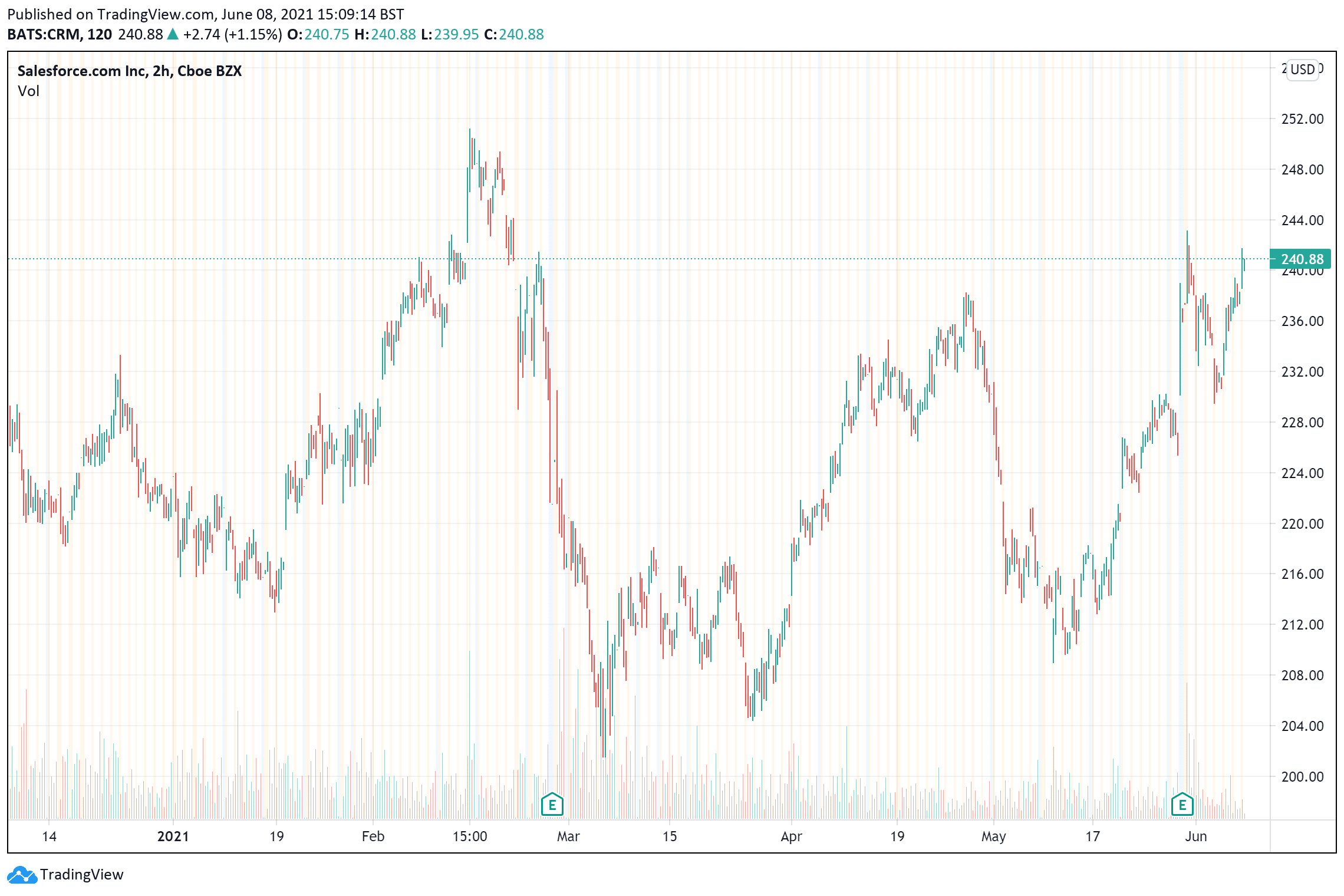The width and height of the screenshot is (1344, 896).
Task: Click the Feb label on time axis
Action: (373, 836)
